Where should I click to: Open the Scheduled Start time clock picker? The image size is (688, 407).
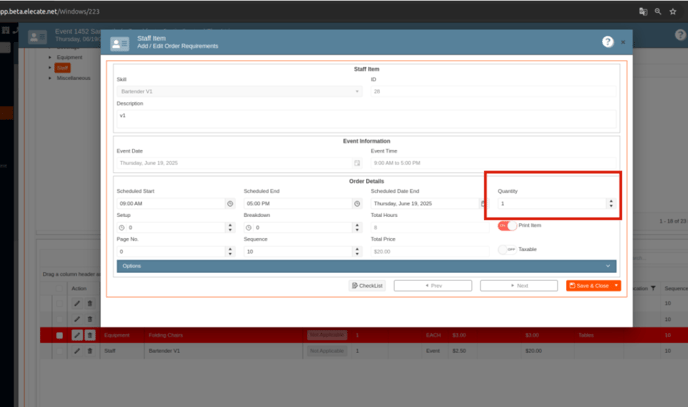click(230, 204)
